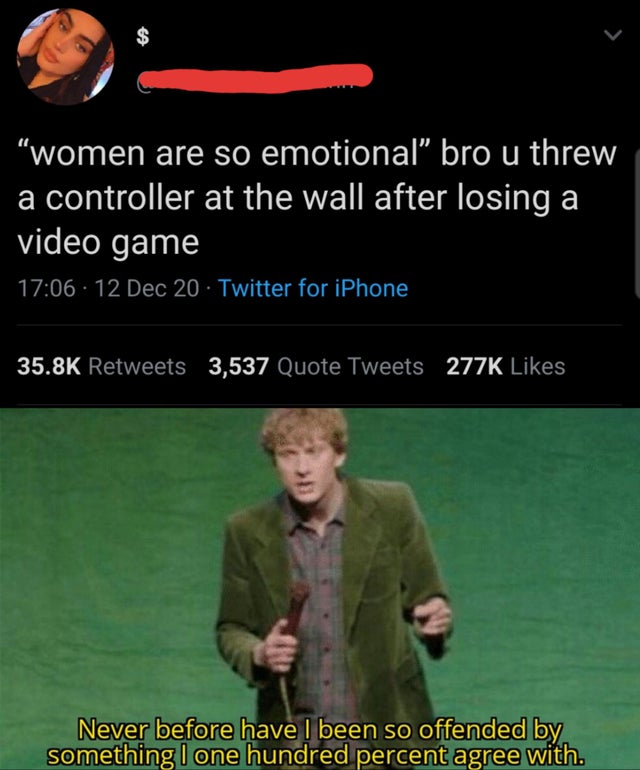Screen dimensions: 640x770
Task: Open the tweet author's profile picture
Action: (65, 56)
